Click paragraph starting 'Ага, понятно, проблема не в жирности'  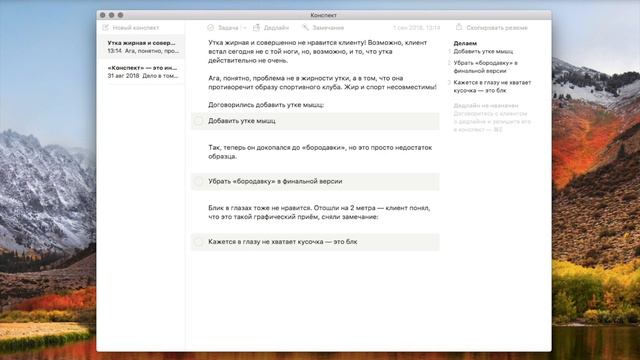(x=322, y=82)
